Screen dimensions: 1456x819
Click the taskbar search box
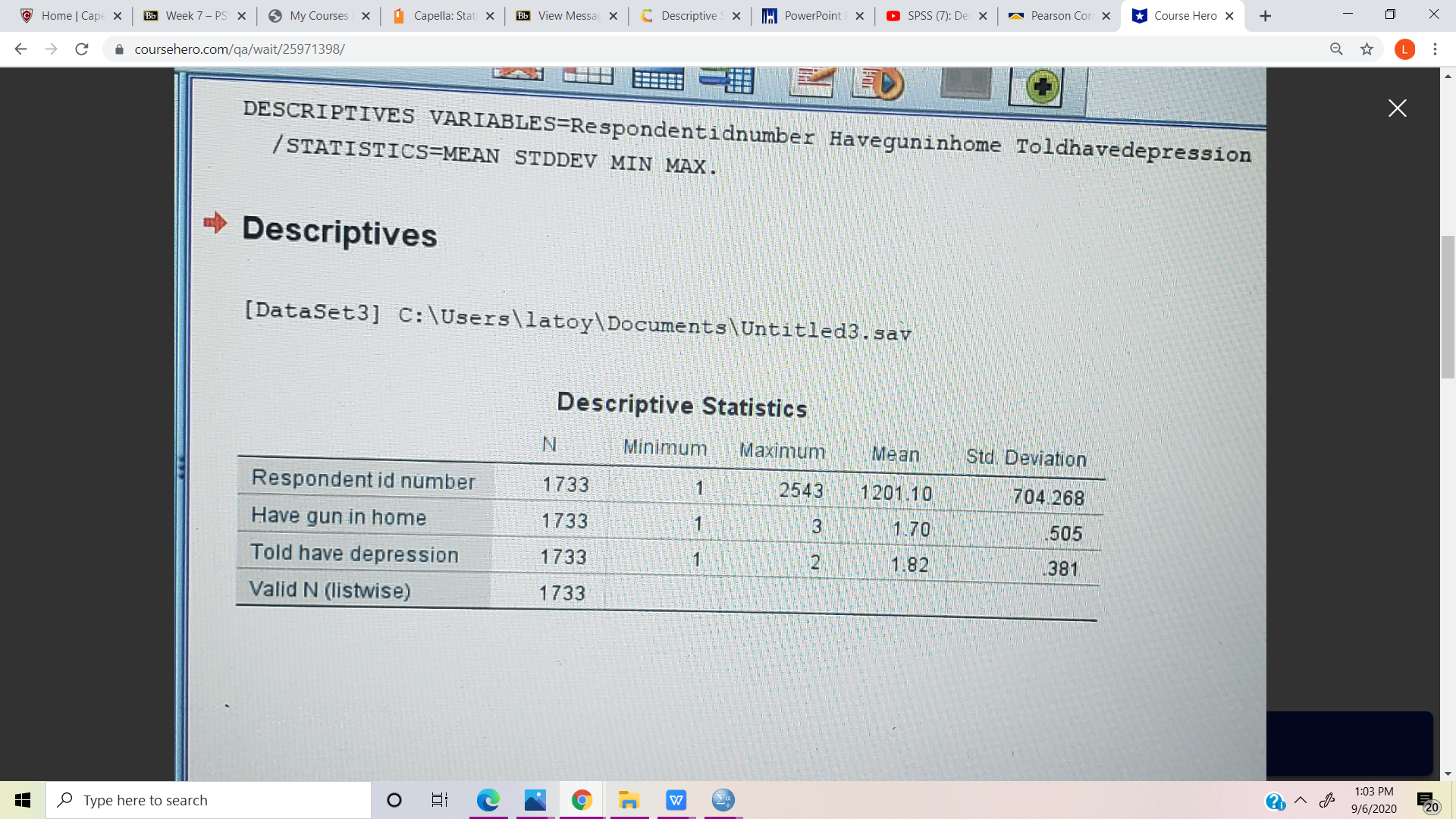click(209, 800)
